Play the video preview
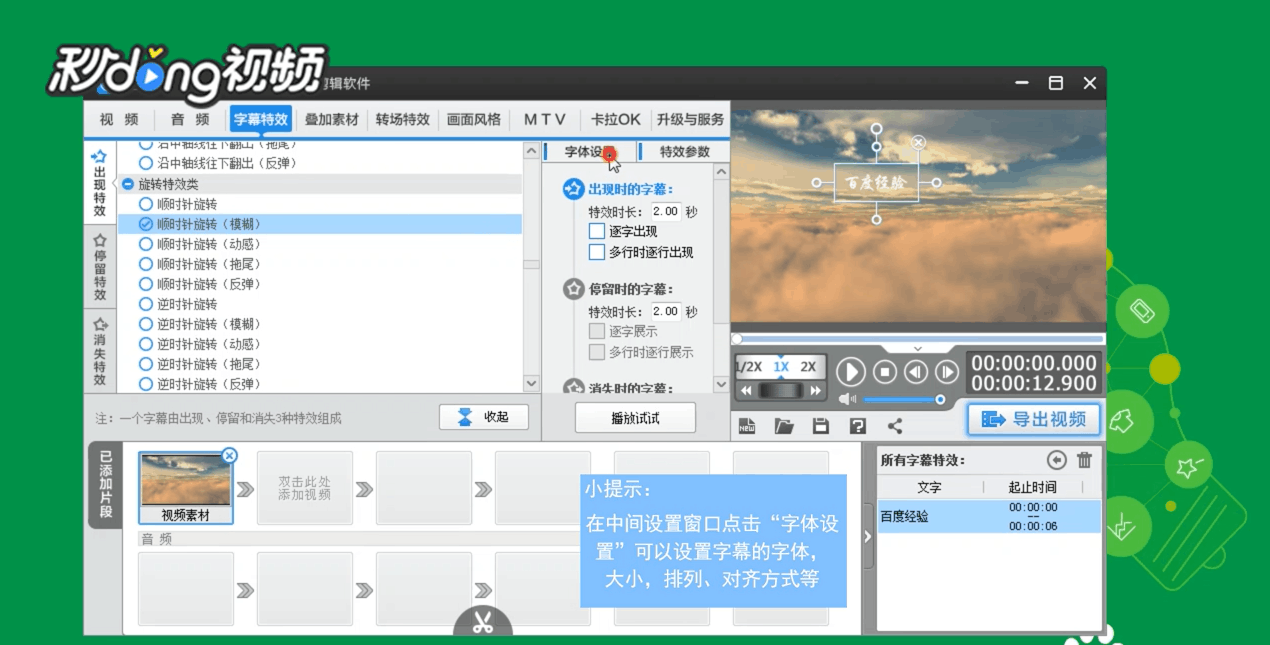 pyautogui.click(x=850, y=372)
